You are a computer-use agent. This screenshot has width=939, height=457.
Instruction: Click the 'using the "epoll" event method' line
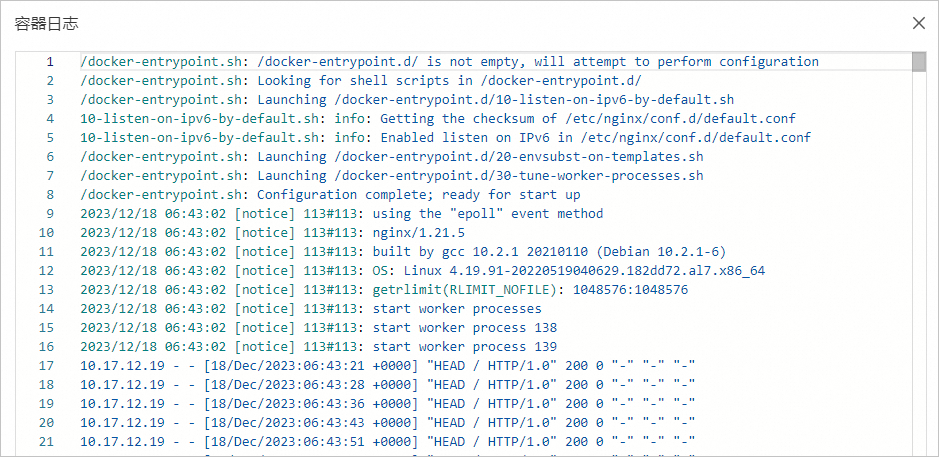coord(341,214)
